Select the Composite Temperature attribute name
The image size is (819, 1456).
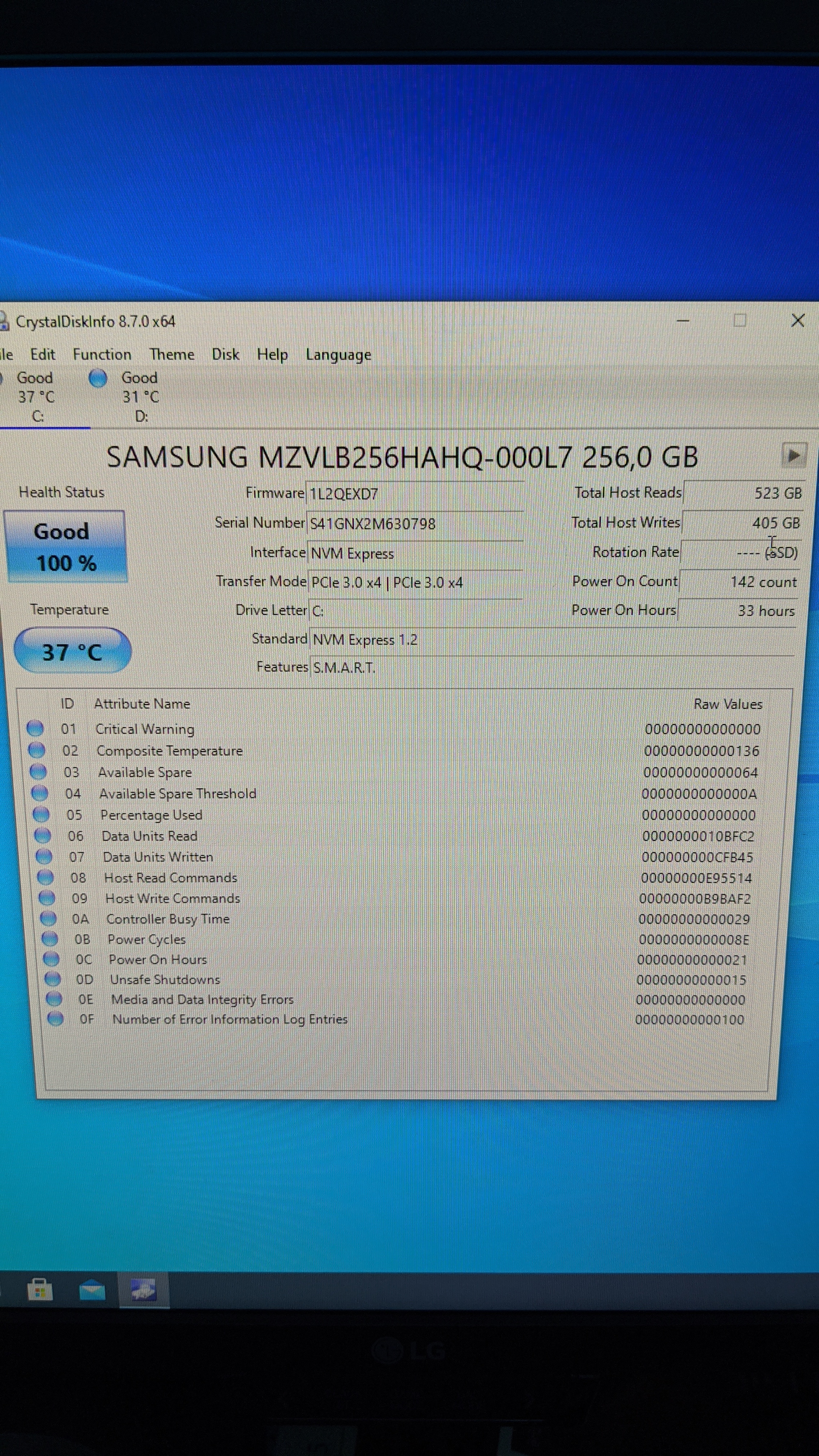[x=170, y=751]
